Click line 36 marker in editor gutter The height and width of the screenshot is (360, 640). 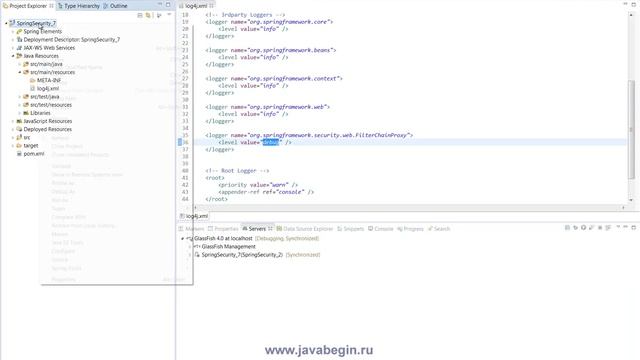tap(180, 142)
